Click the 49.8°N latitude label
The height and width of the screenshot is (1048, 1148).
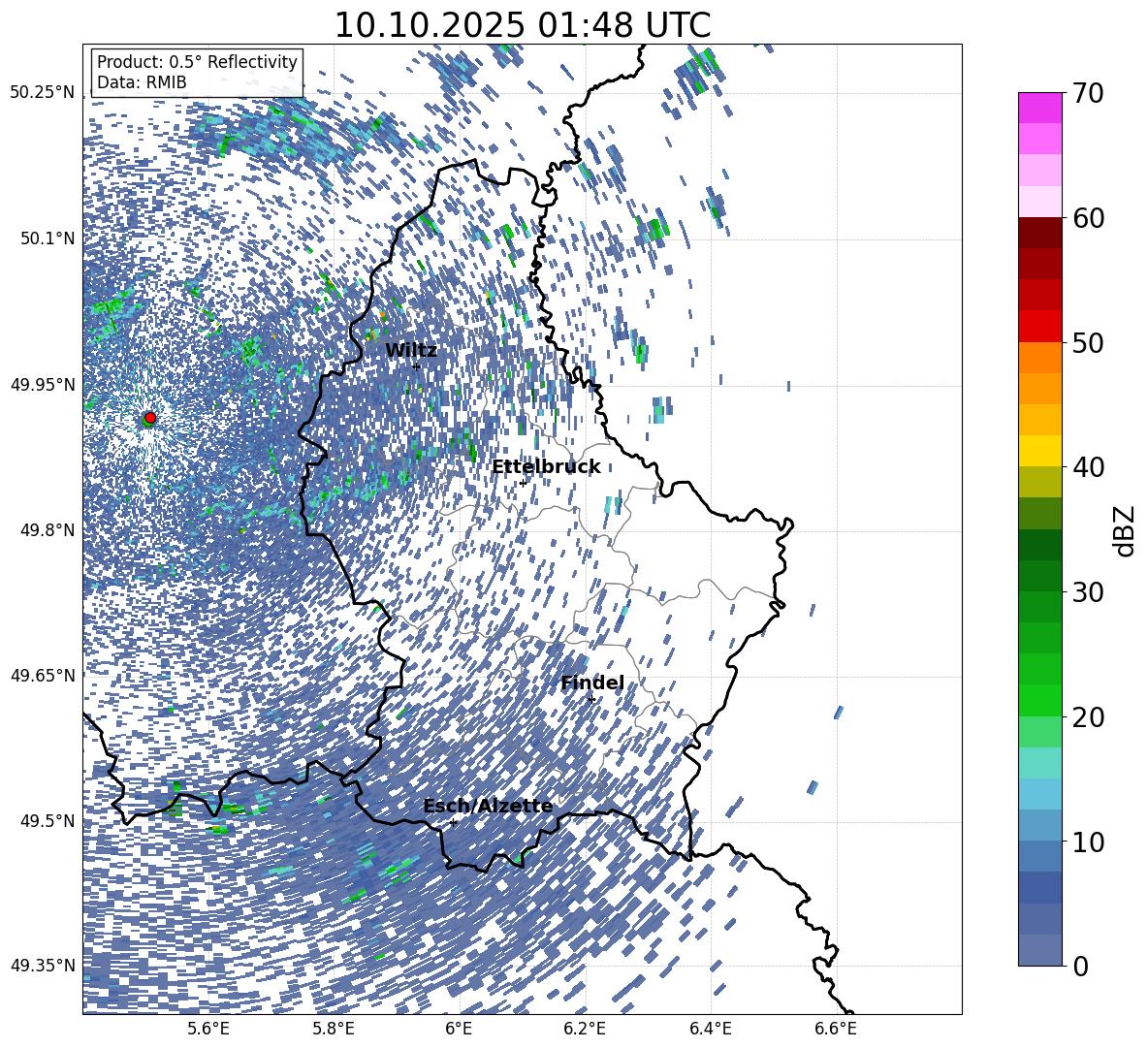[47, 530]
